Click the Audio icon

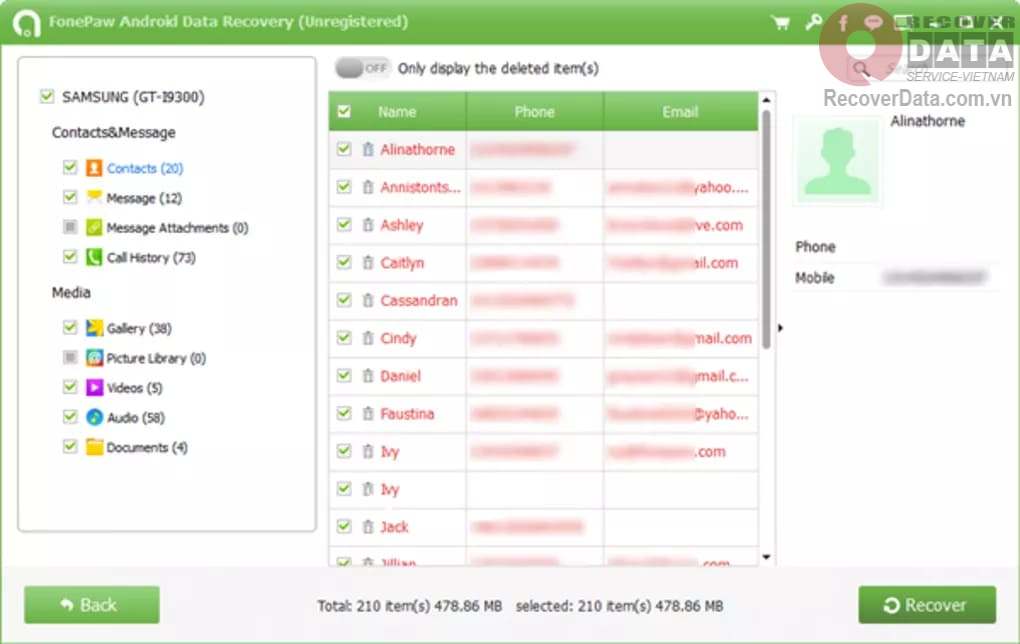(x=94, y=417)
